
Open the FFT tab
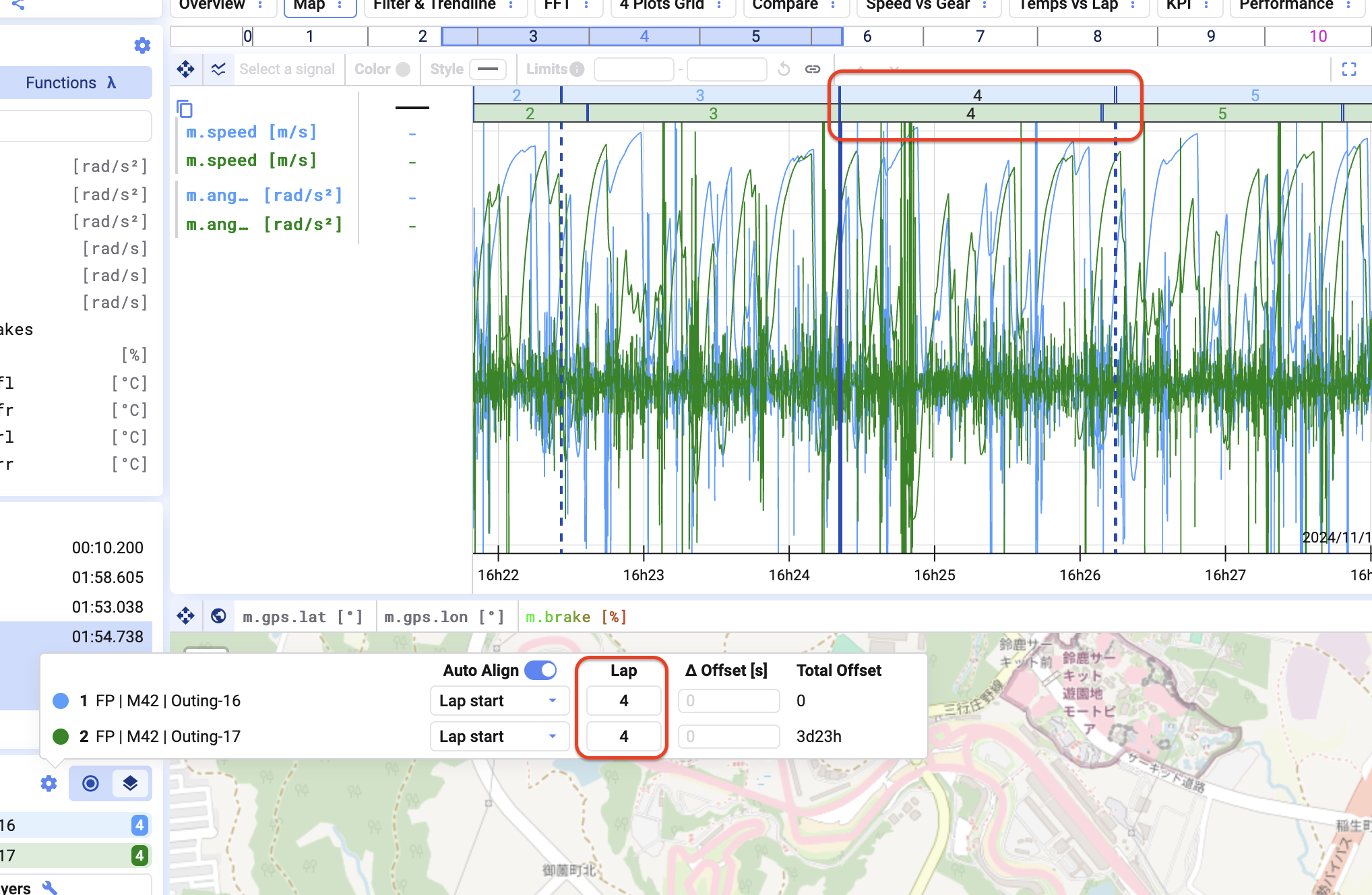(557, 5)
